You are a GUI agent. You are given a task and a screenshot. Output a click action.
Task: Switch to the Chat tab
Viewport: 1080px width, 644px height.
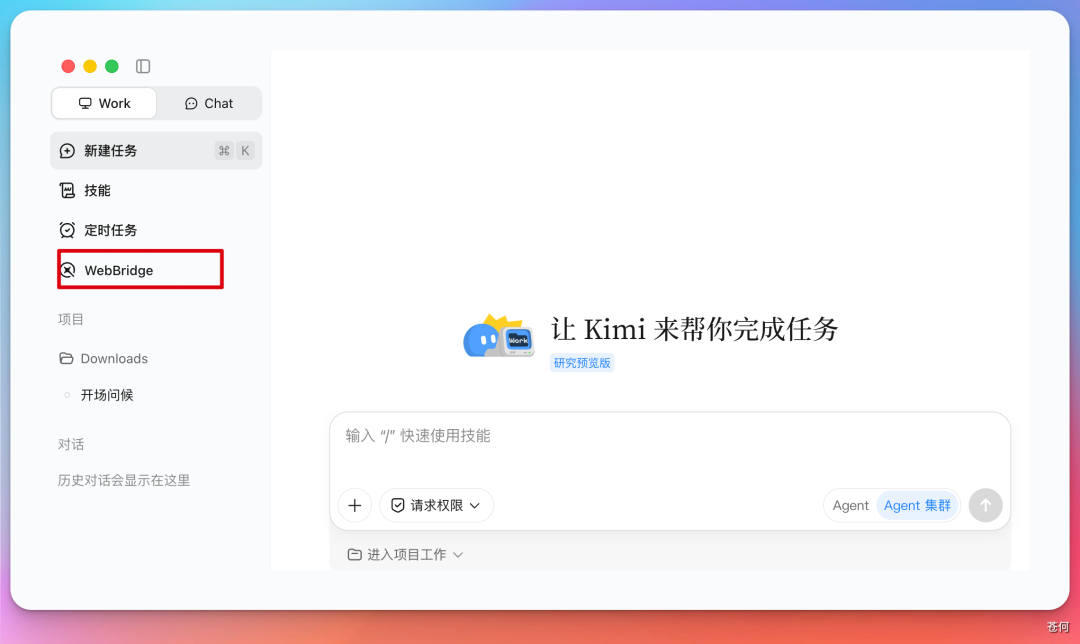pyautogui.click(x=209, y=103)
